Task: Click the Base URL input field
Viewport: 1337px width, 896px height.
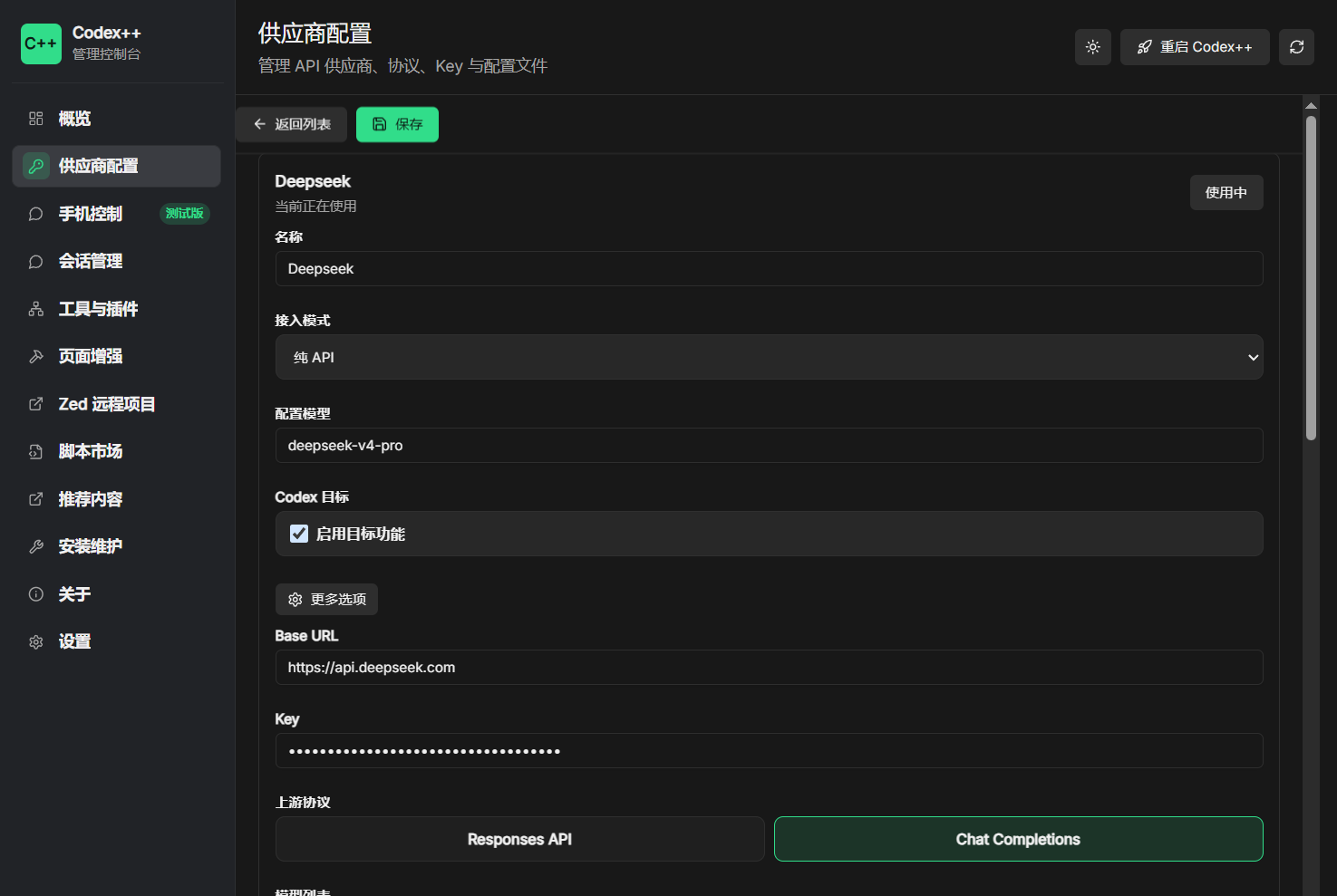Action: point(770,668)
